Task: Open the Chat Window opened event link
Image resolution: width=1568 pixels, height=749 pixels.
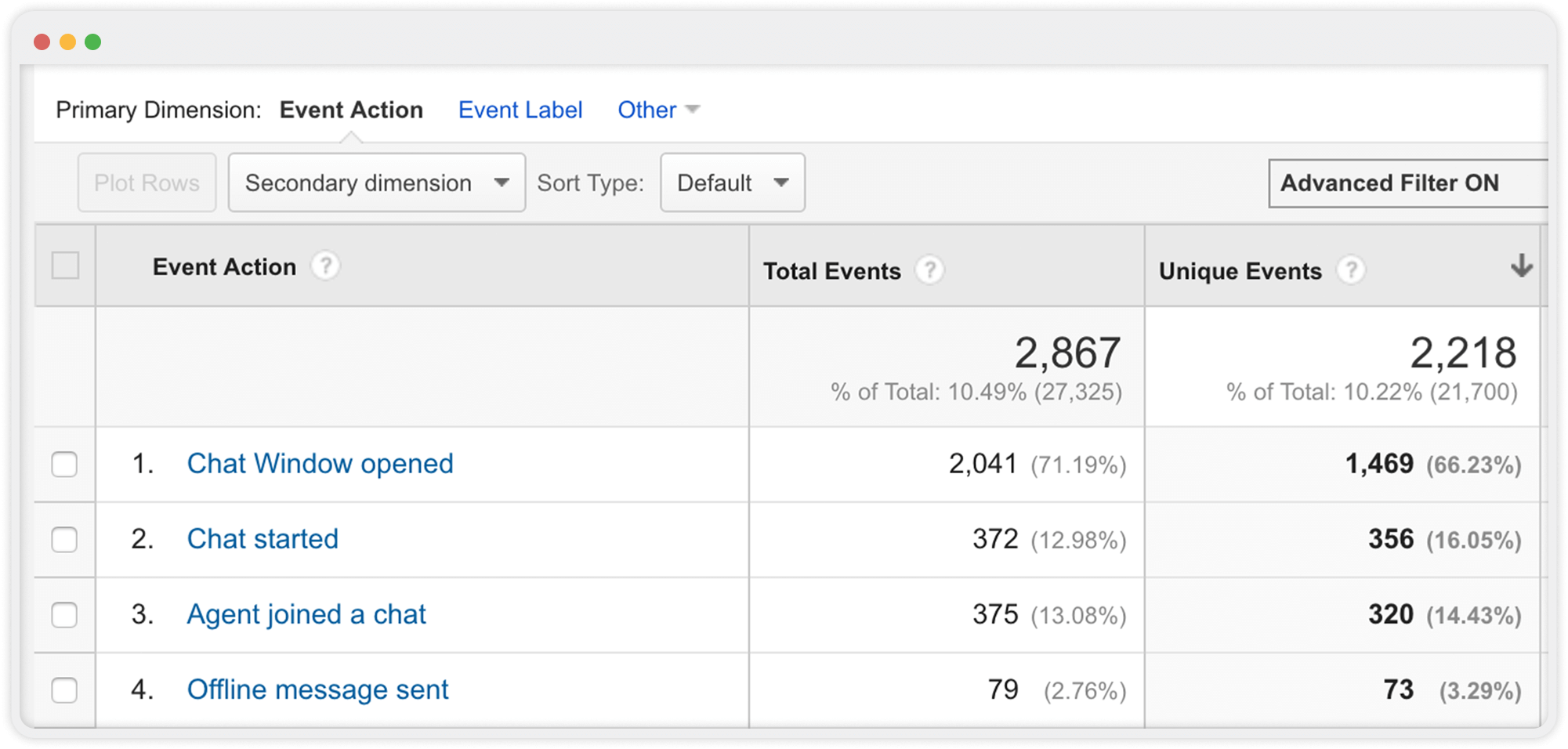Action: [320, 464]
